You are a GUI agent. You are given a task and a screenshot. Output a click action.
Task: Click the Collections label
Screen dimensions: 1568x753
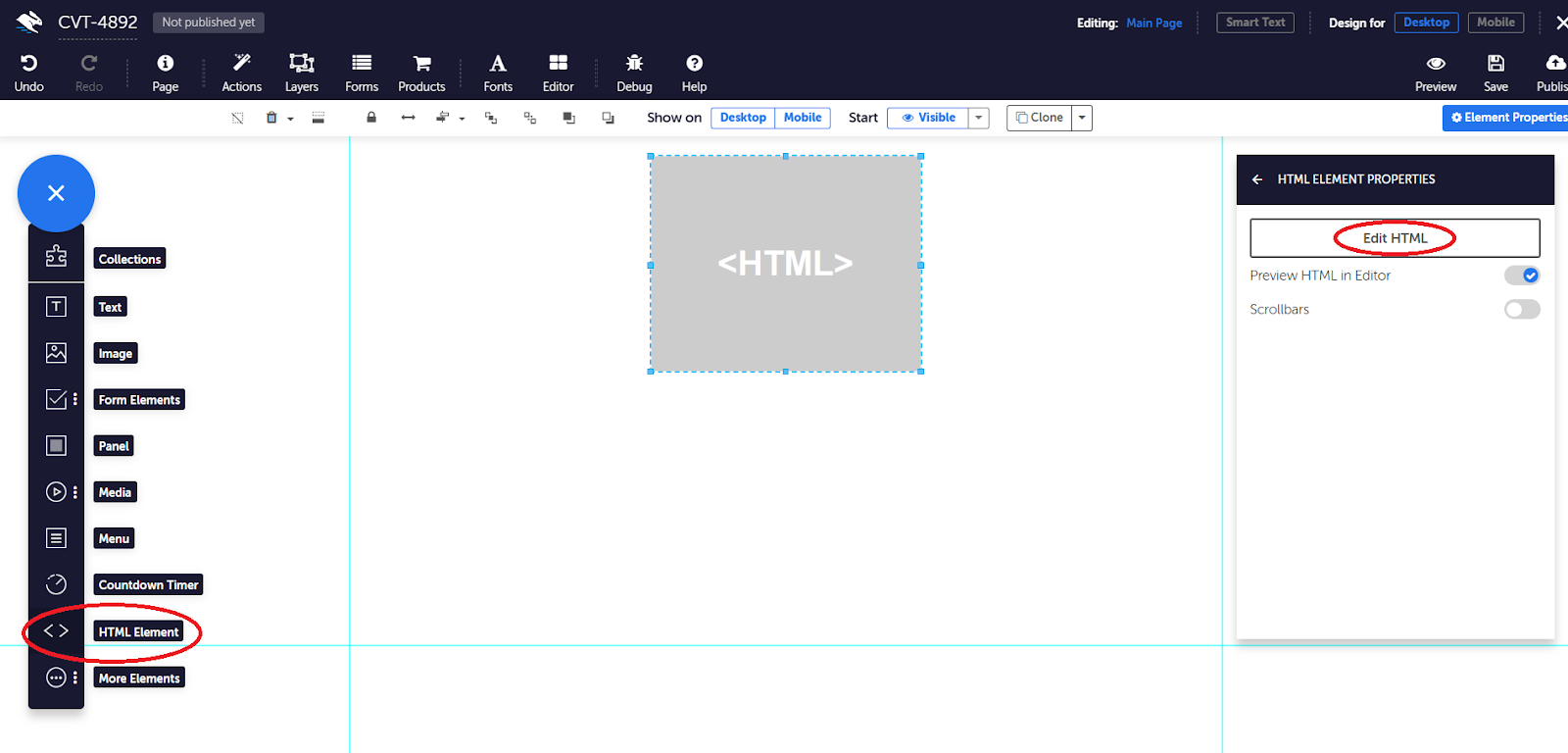129,259
